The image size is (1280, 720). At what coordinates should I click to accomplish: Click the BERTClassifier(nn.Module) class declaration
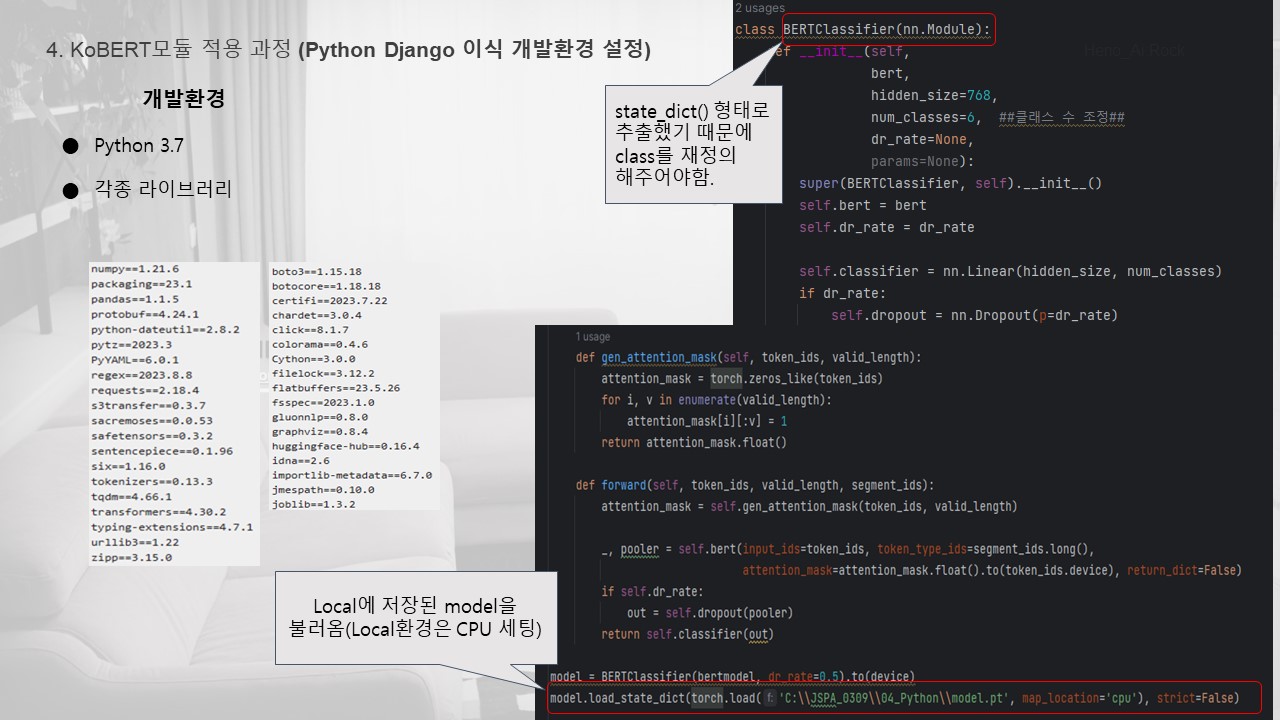[887, 29]
